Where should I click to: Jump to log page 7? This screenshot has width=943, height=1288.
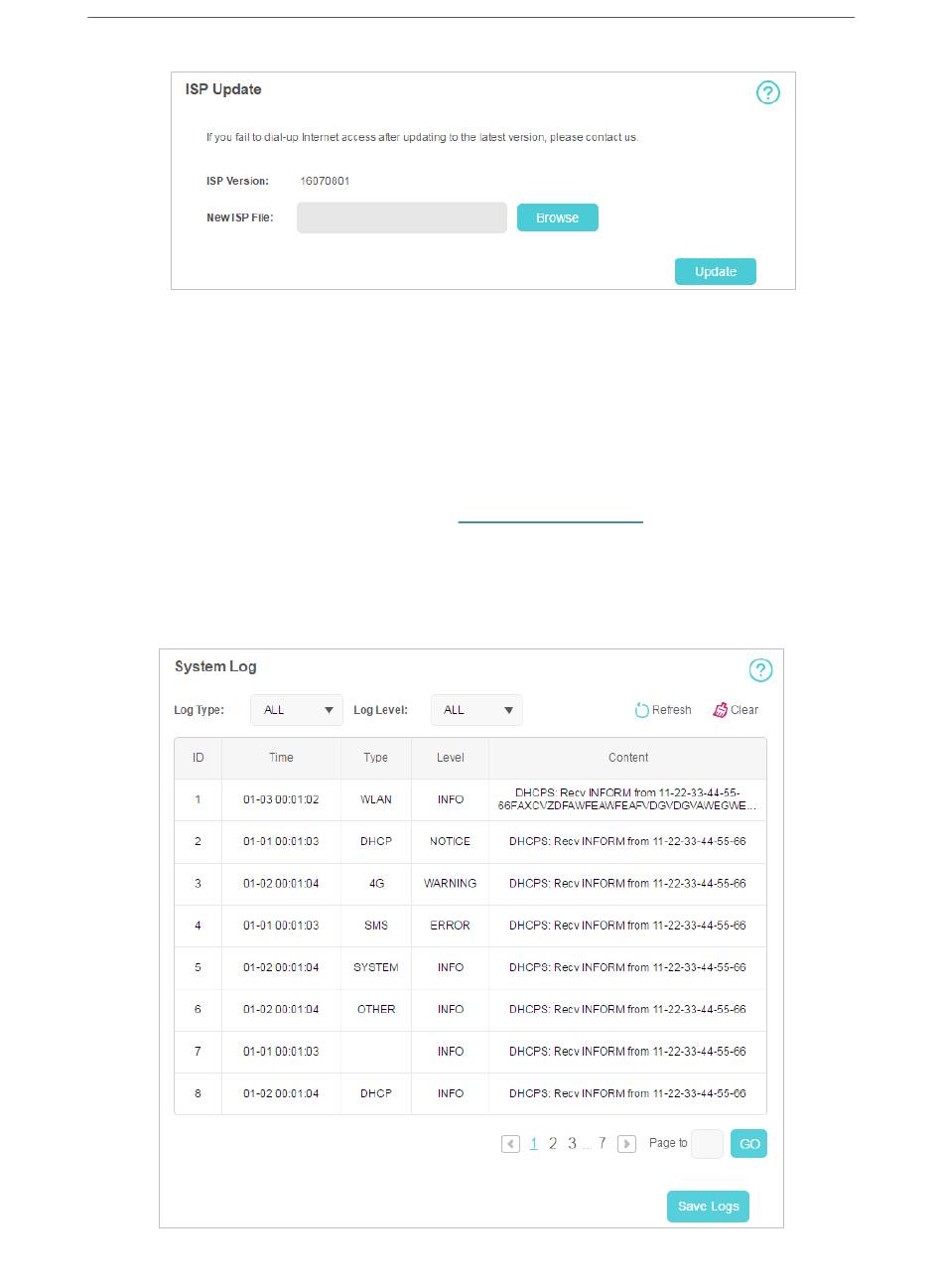[x=602, y=1144]
